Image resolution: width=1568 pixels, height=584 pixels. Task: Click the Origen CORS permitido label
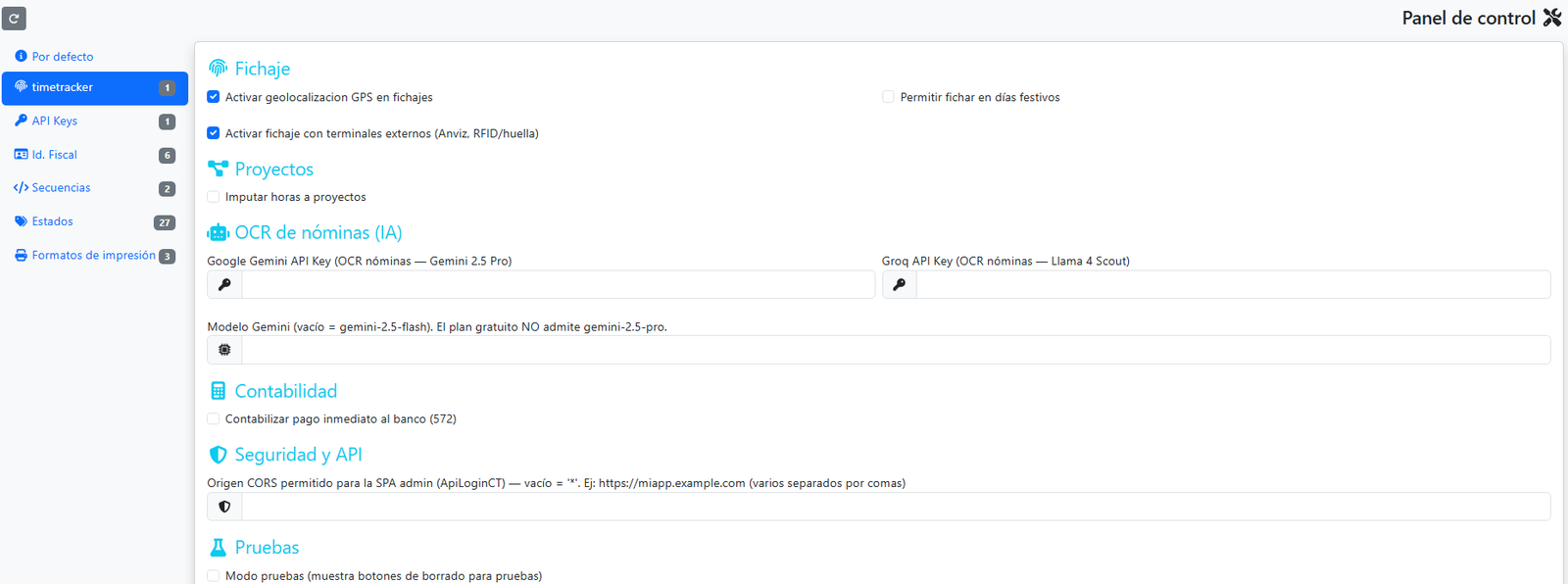[x=557, y=483]
